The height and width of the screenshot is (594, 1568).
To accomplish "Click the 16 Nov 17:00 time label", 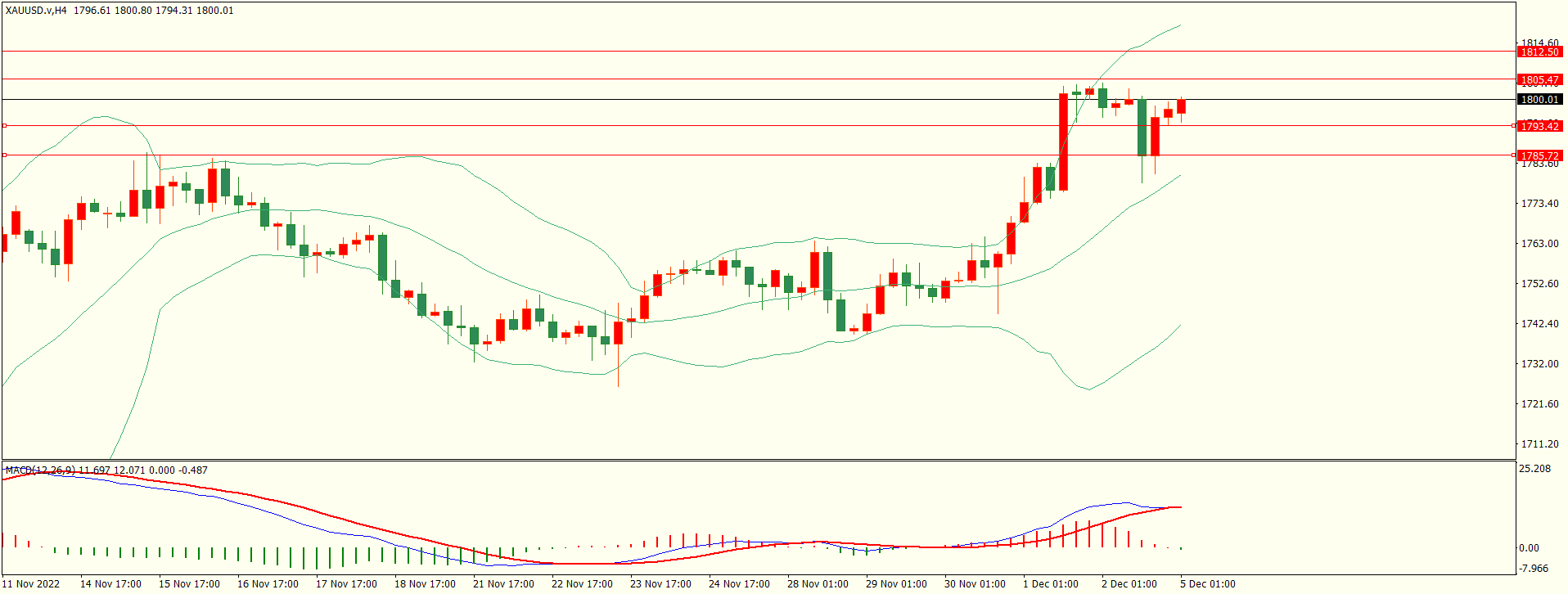I will point(268,584).
